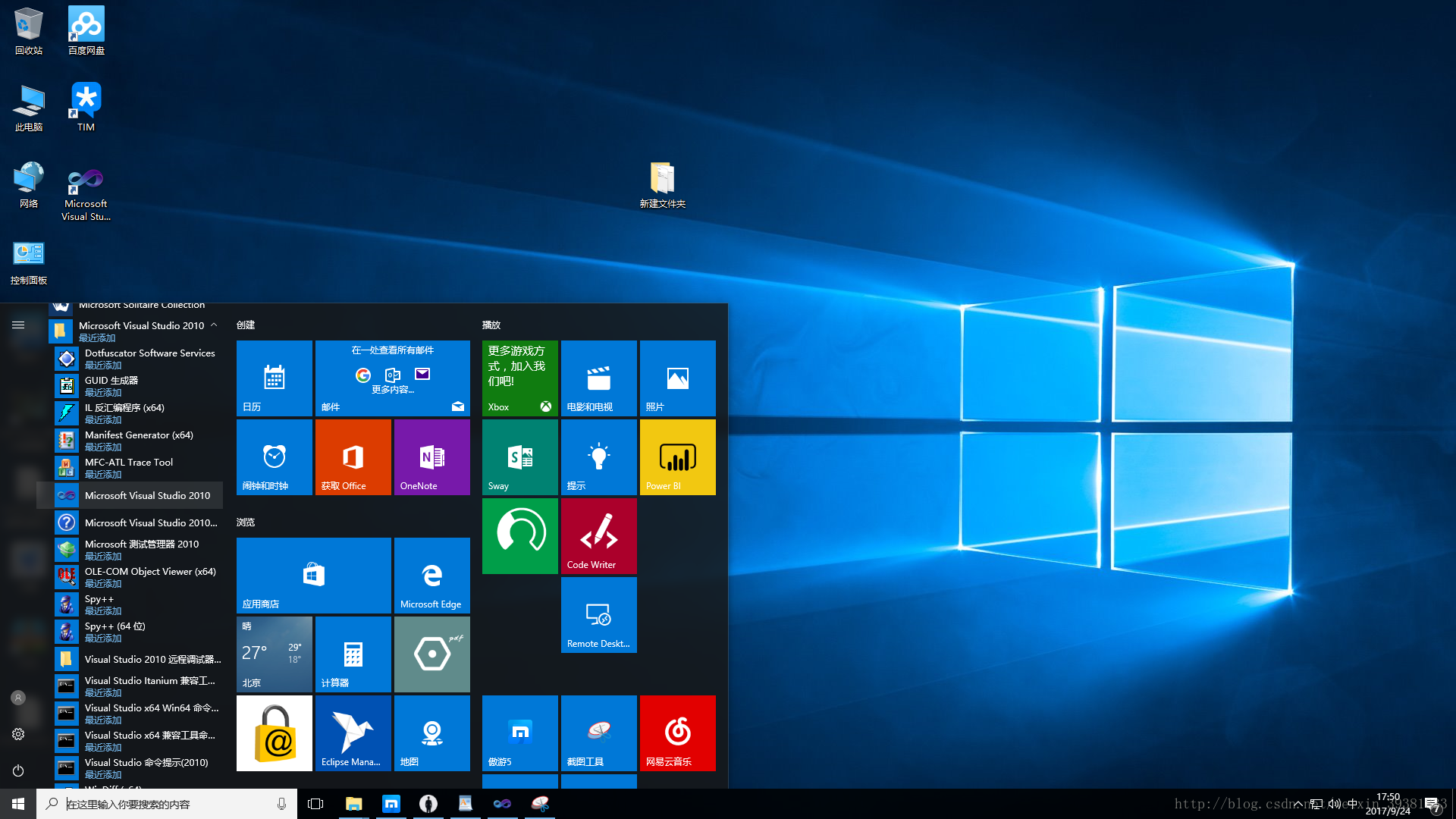
Task: Open the 地图 maps tile
Action: pyautogui.click(x=432, y=733)
